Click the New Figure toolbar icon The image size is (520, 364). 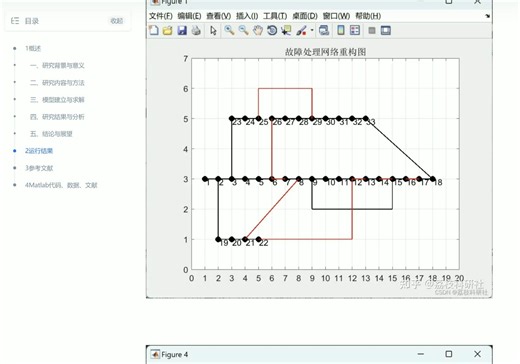click(x=154, y=30)
